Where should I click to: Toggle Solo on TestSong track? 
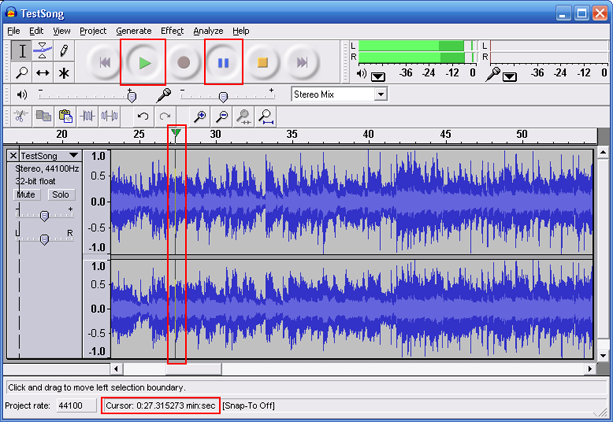click(61, 194)
